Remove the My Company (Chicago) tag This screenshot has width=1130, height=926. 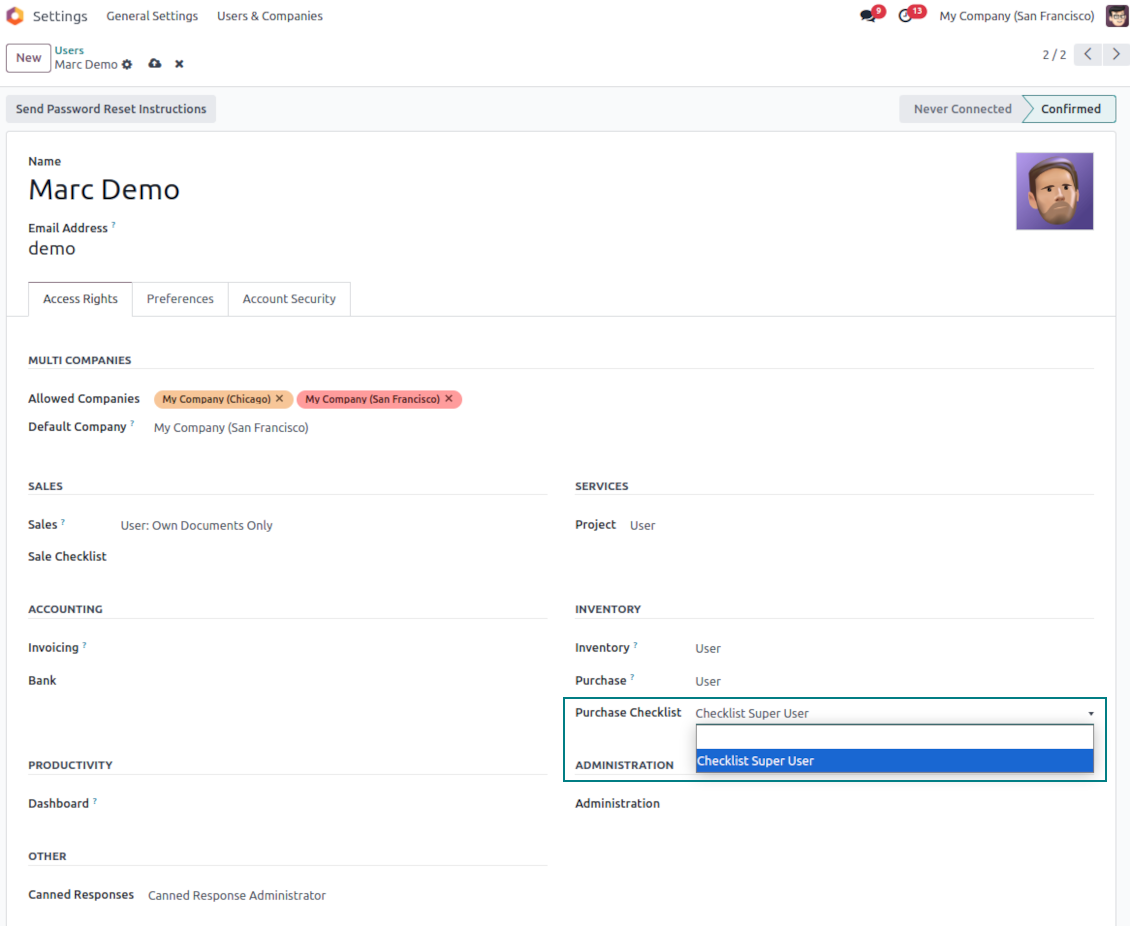(x=280, y=398)
